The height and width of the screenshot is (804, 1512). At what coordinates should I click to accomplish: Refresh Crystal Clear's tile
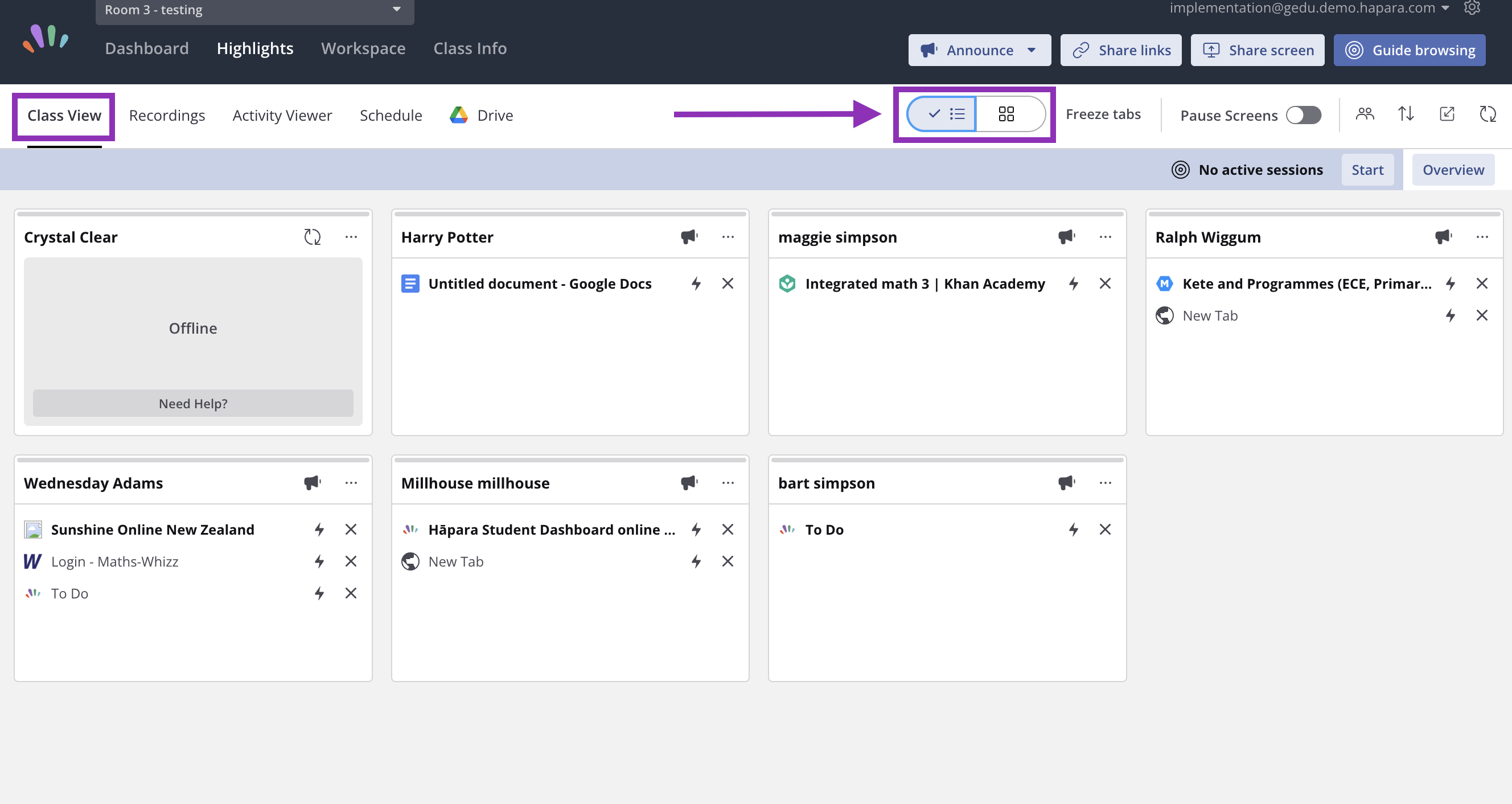pyautogui.click(x=313, y=237)
